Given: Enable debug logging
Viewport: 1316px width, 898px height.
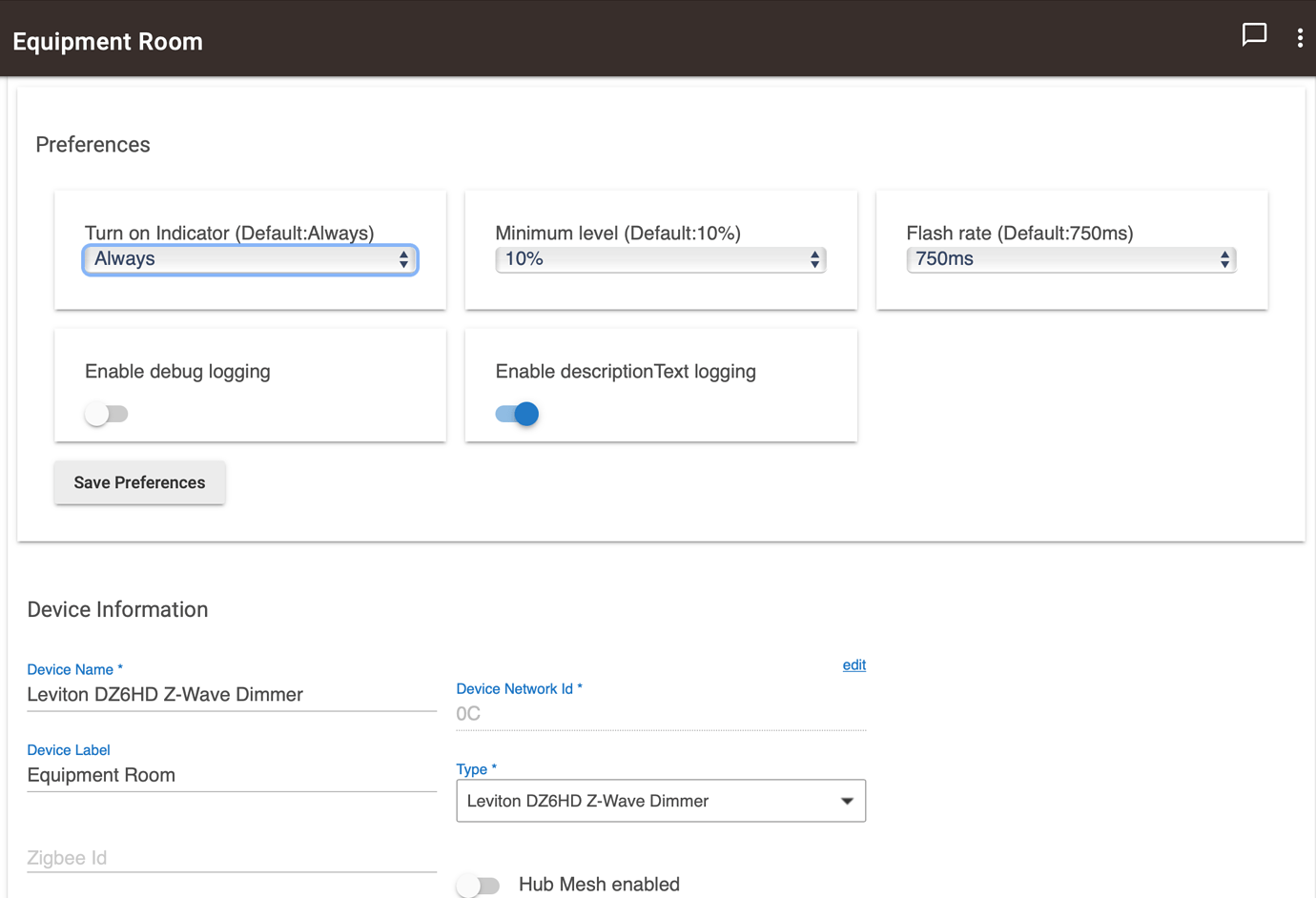Looking at the screenshot, I should point(106,413).
